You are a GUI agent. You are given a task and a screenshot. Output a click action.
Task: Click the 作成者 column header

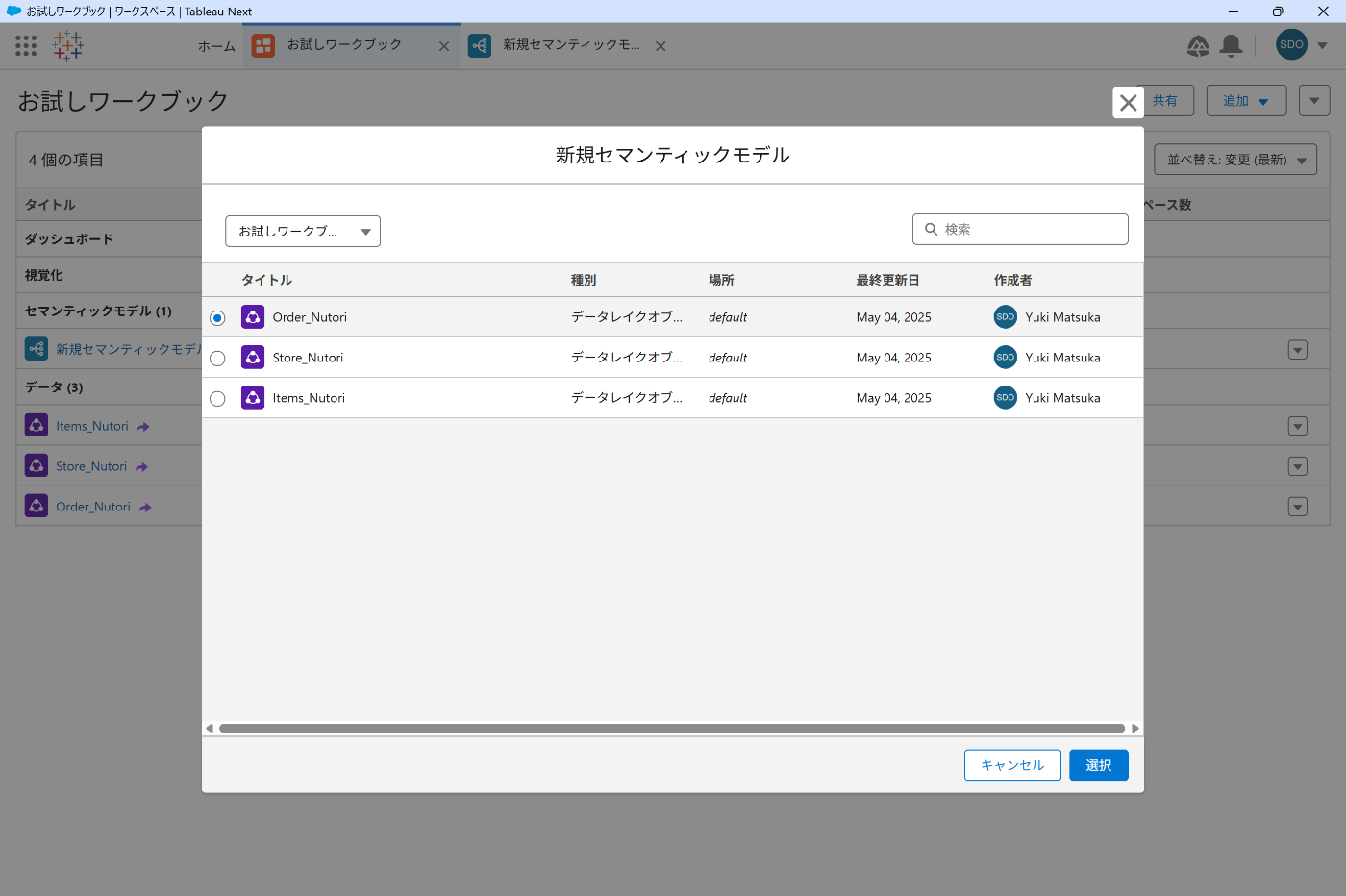[1012, 280]
